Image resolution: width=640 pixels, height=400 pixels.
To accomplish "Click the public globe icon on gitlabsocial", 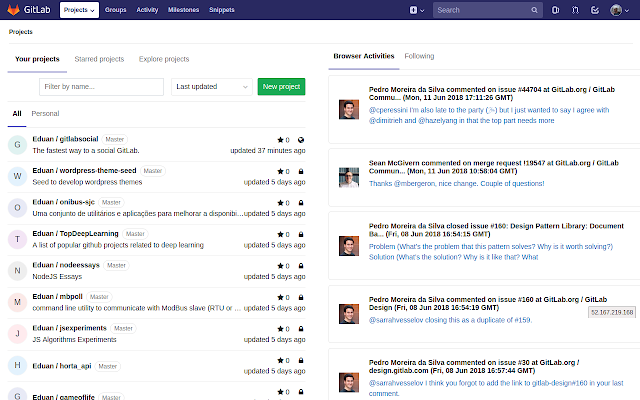I will 301,140.
